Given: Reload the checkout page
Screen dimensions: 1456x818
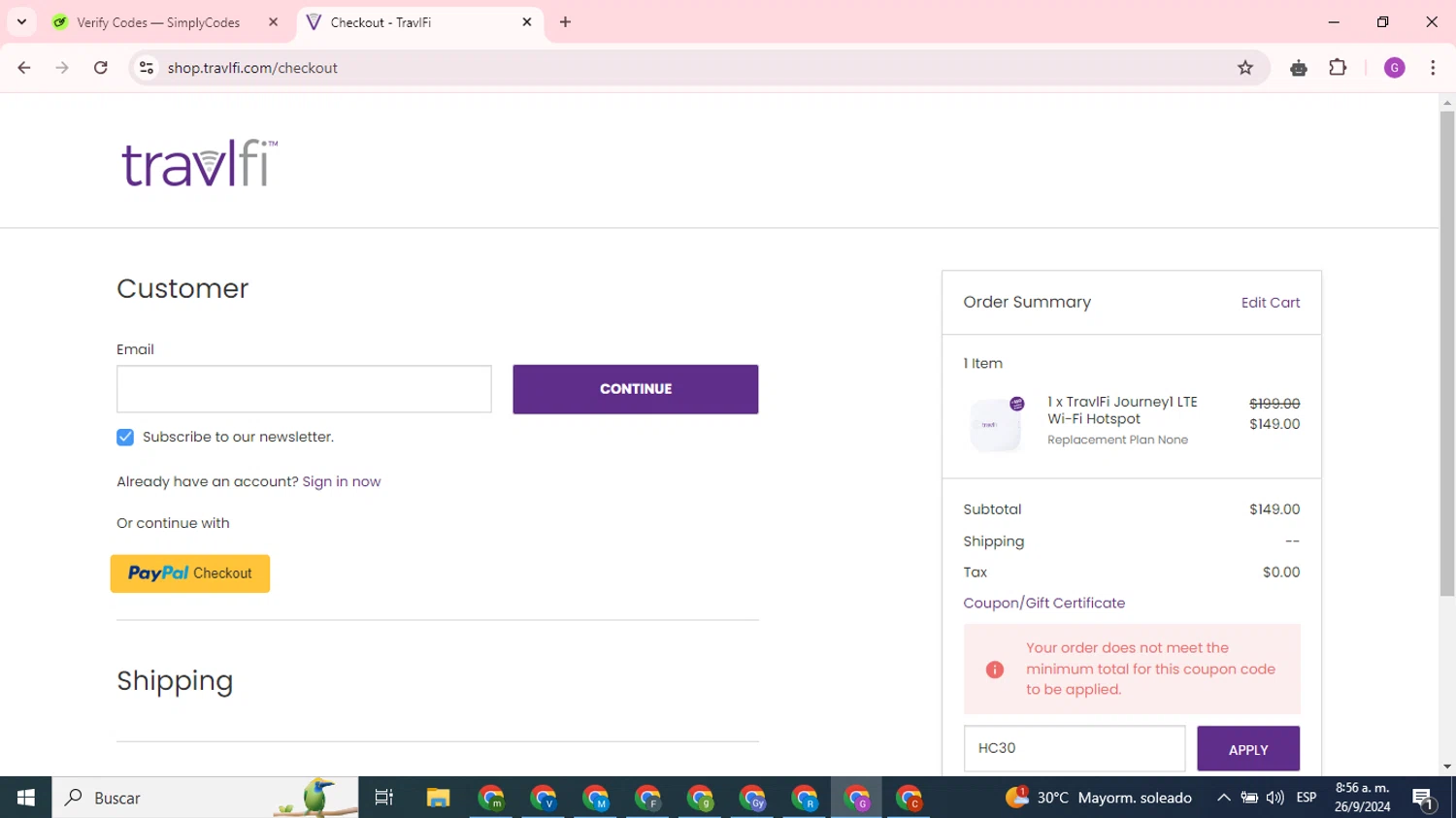Looking at the screenshot, I should point(101,68).
